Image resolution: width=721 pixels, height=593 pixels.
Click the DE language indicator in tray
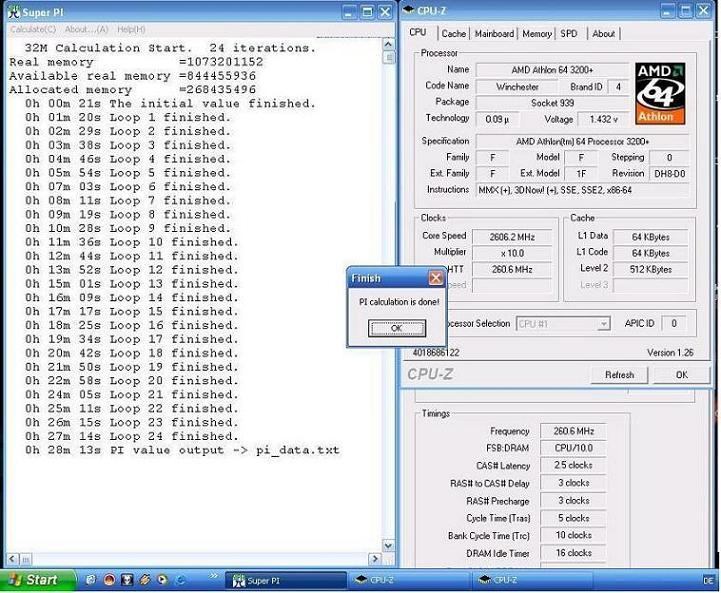coord(708,581)
